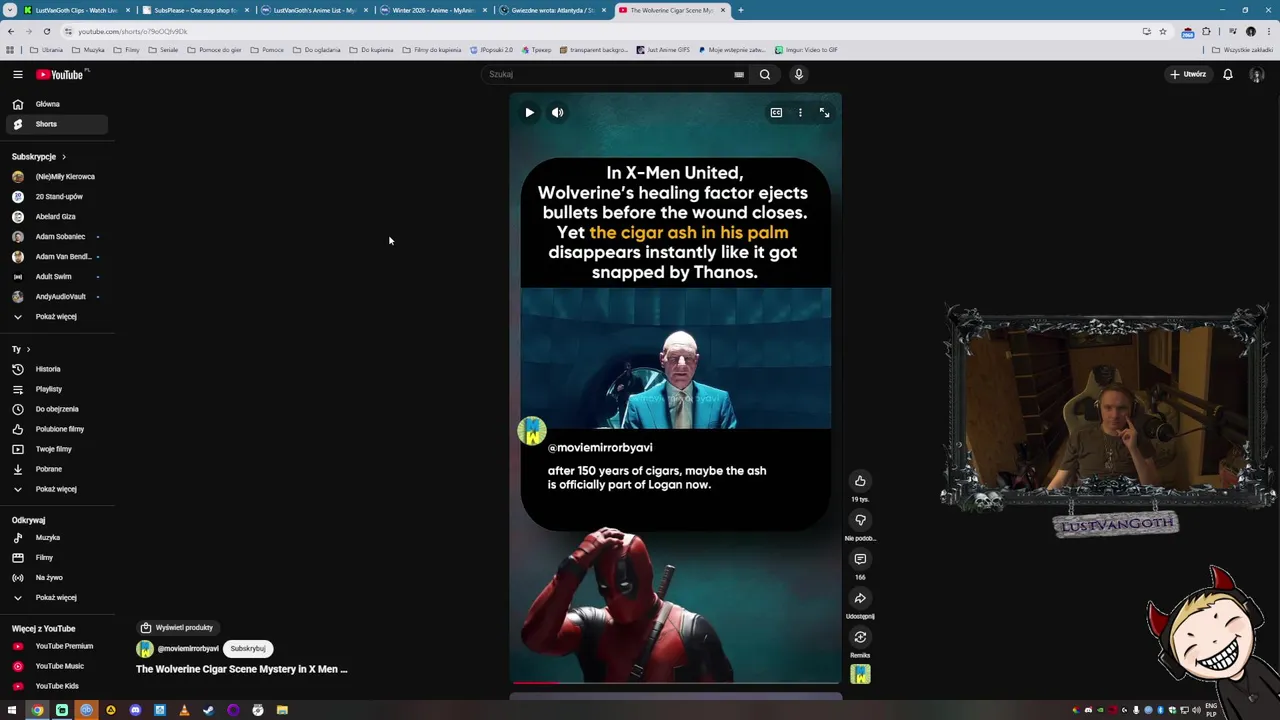The height and width of the screenshot is (720, 1280).
Task: Expand the Subskrypcje section chevron
Action: [x=63, y=157]
